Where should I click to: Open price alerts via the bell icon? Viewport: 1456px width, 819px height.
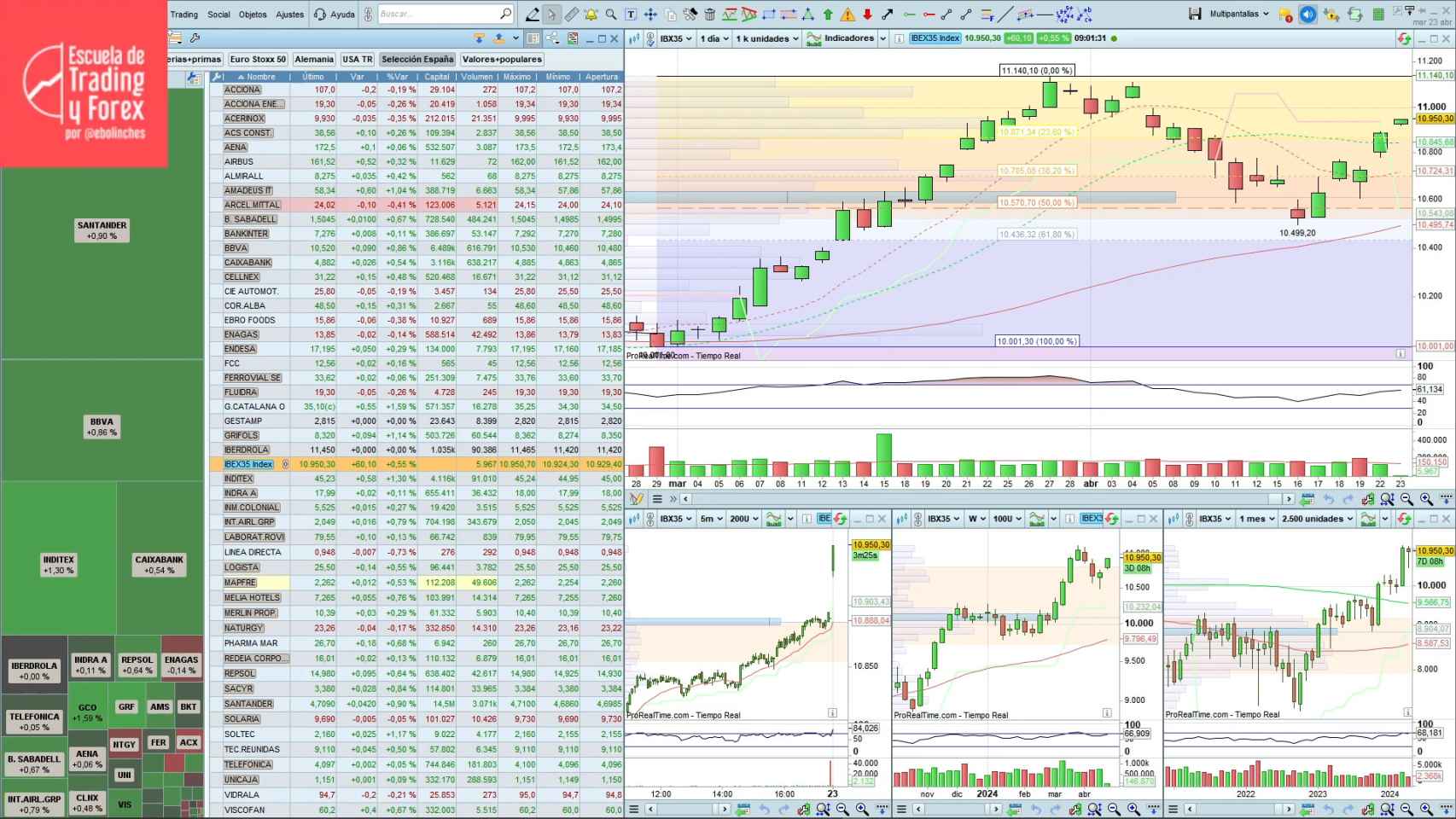(x=591, y=14)
